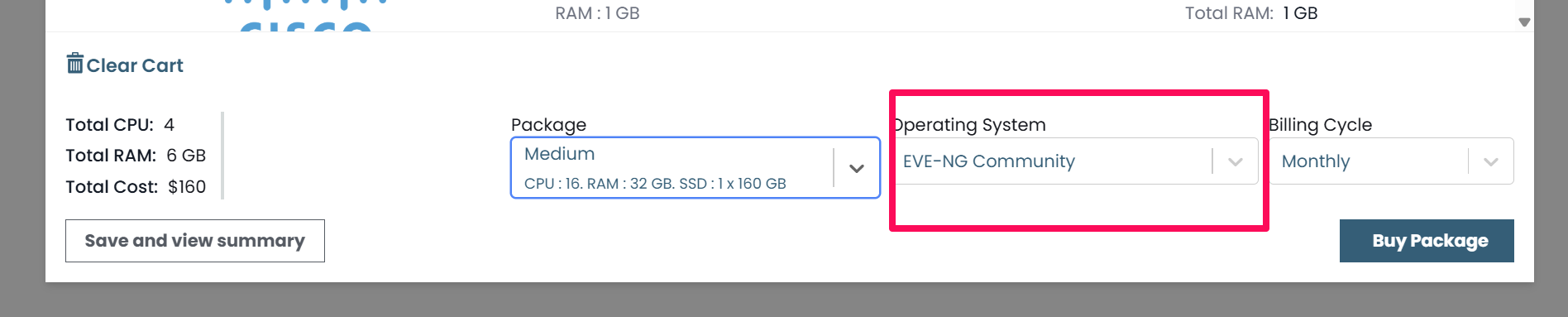Click the Total CPU value in the summary
Image resolution: width=1568 pixels, height=317 pixels.
(x=169, y=125)
